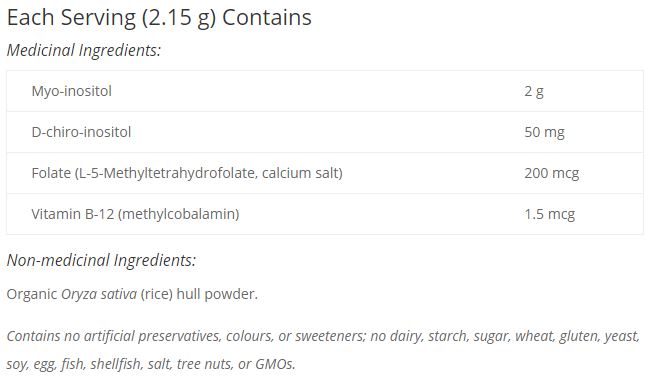Click the Myo-inositol ingredient name
662x392 pixels.
pos(72,91)
